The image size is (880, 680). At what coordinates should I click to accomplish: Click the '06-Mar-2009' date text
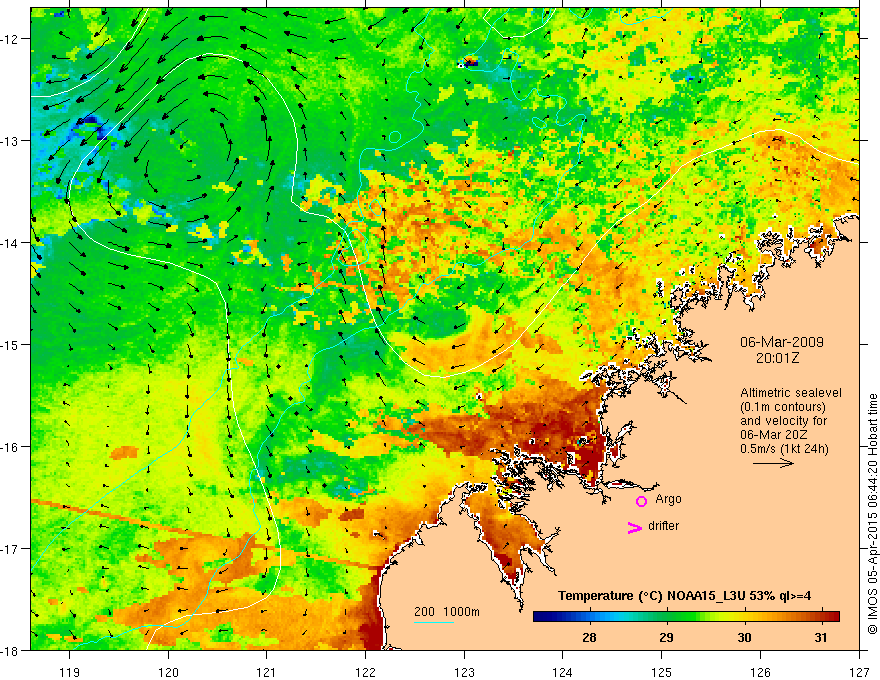pos(782,342)
